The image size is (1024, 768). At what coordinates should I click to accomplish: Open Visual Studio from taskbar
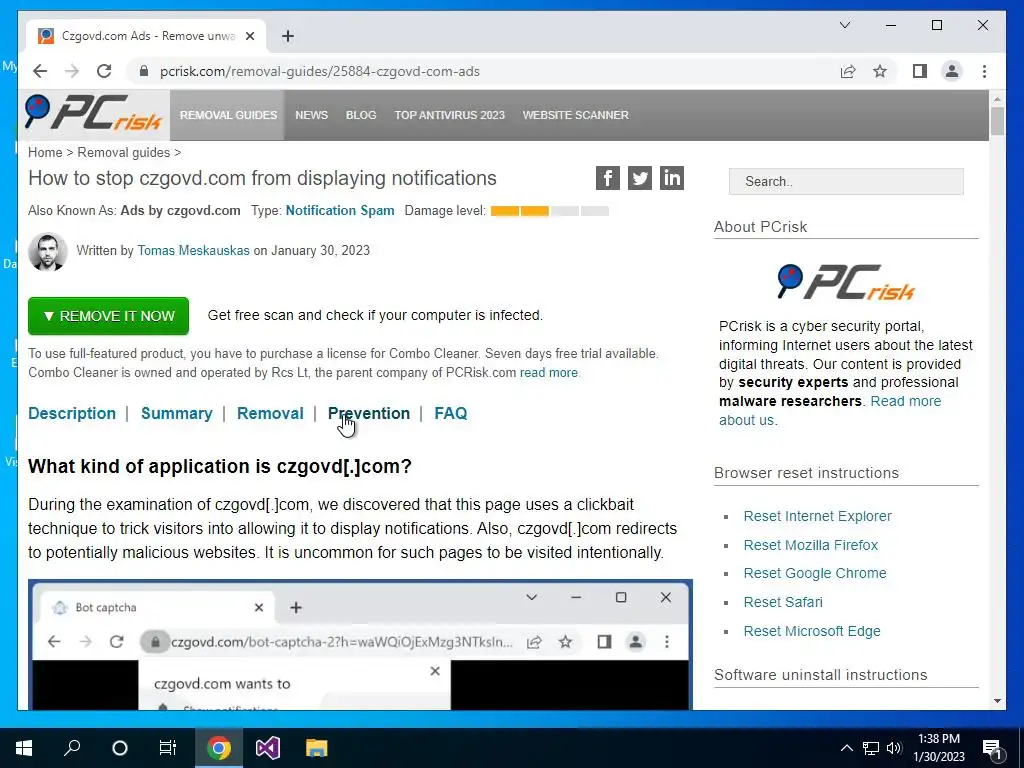click(267, 748)
